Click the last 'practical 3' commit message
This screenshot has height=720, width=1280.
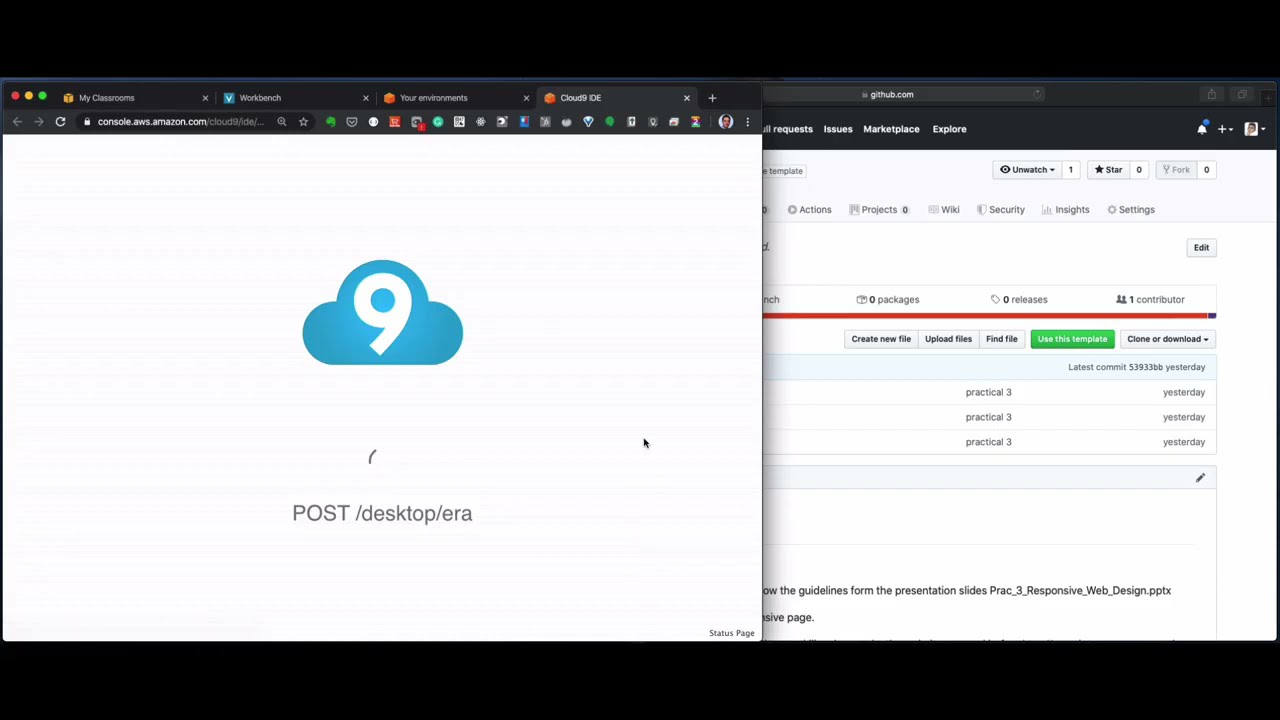click(988, 442)
